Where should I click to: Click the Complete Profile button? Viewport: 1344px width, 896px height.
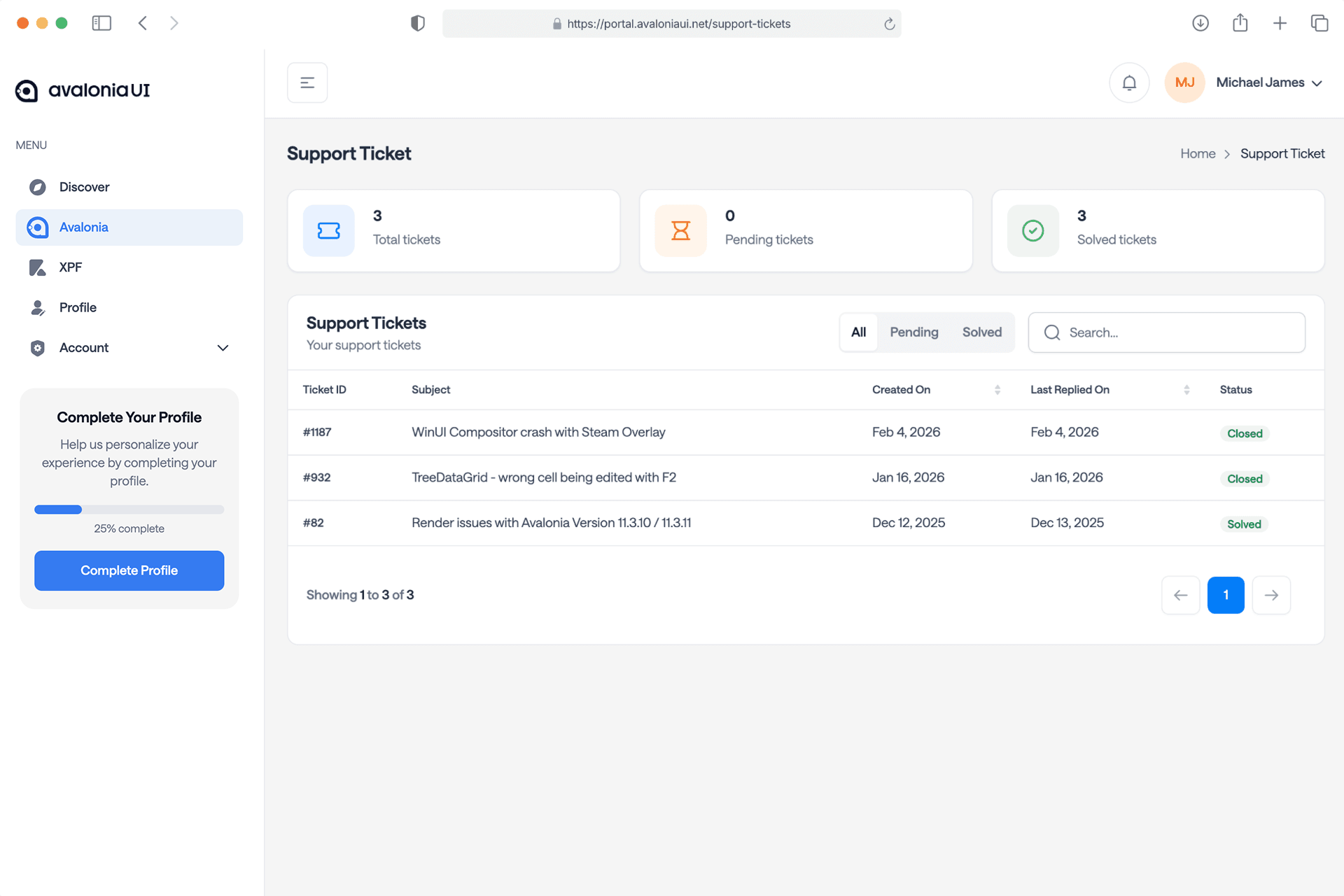coord(129,570)
